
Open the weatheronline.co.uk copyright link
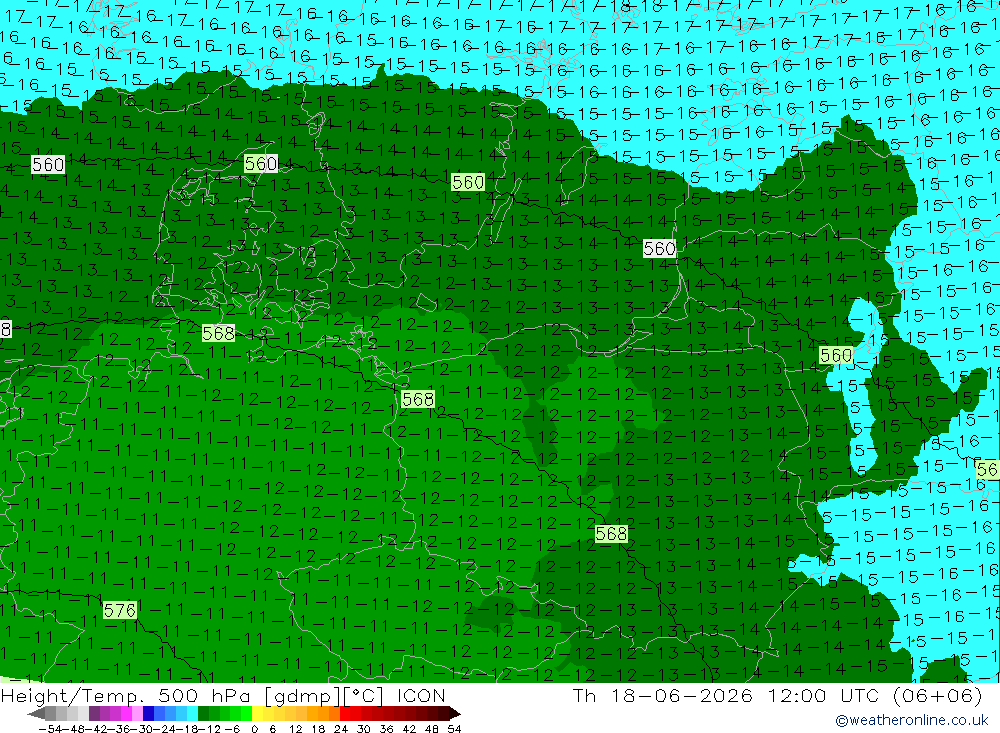911,720
